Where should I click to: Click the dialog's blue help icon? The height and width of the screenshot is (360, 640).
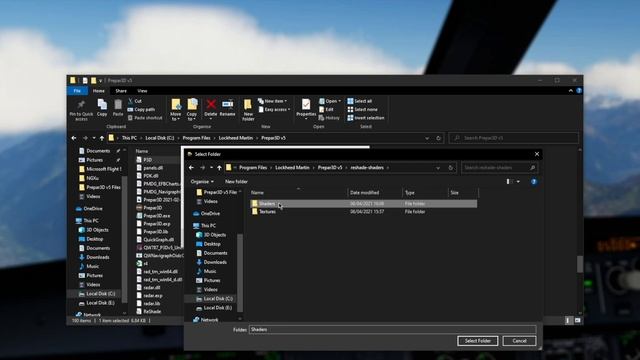point(533,182)
